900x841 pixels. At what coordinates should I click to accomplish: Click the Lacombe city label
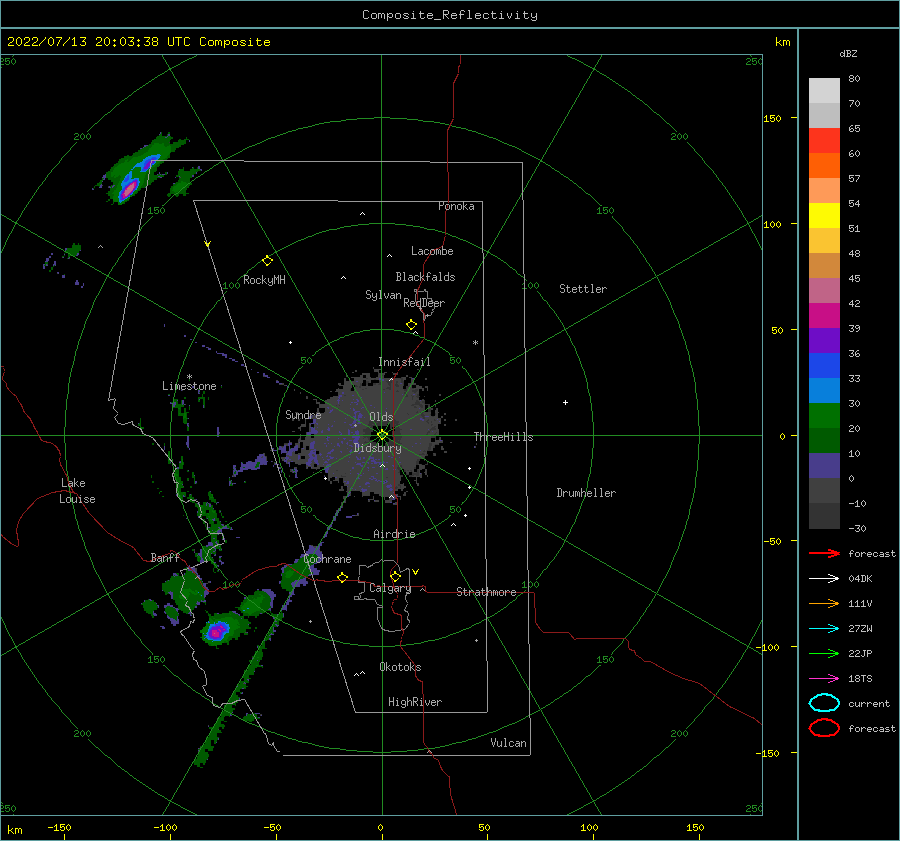click(432, 251)
